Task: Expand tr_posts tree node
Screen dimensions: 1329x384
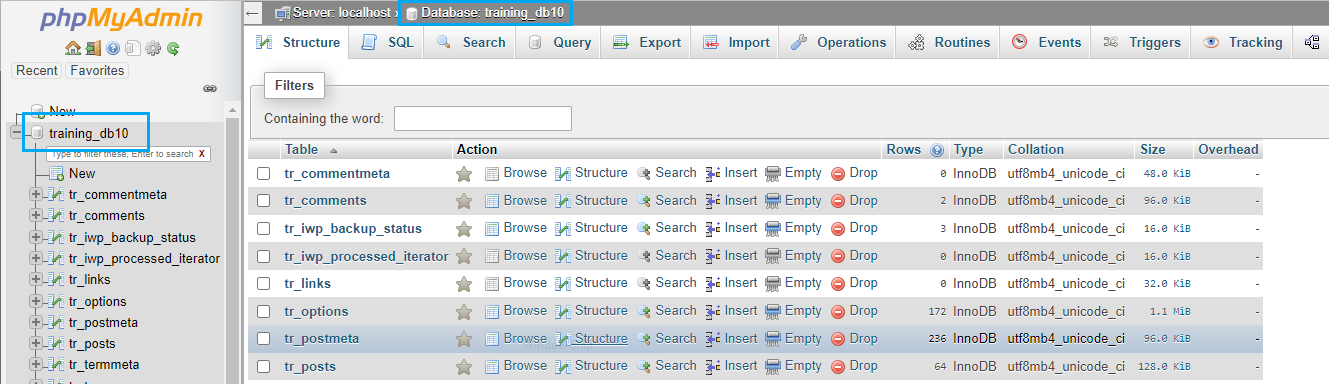Action: [36, 343]
